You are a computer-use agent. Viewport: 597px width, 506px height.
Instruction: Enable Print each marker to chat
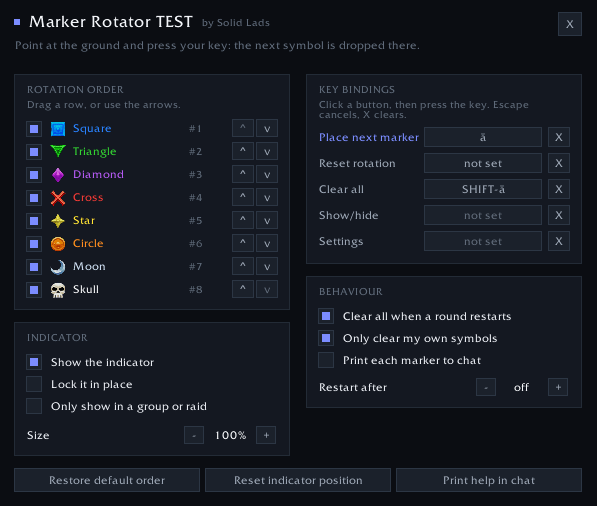326,360
